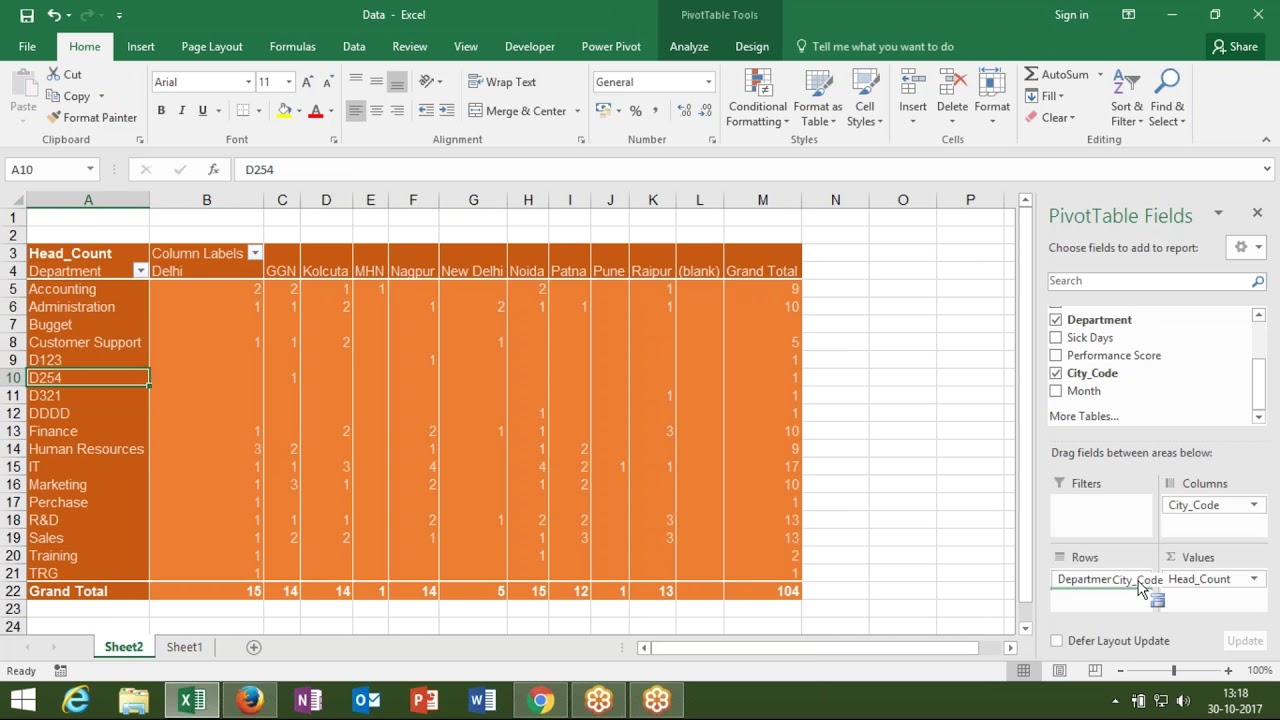Click AutoSum sigma icon
The height and width of the screenshot is (720, 1280).
pos(1032,75)
